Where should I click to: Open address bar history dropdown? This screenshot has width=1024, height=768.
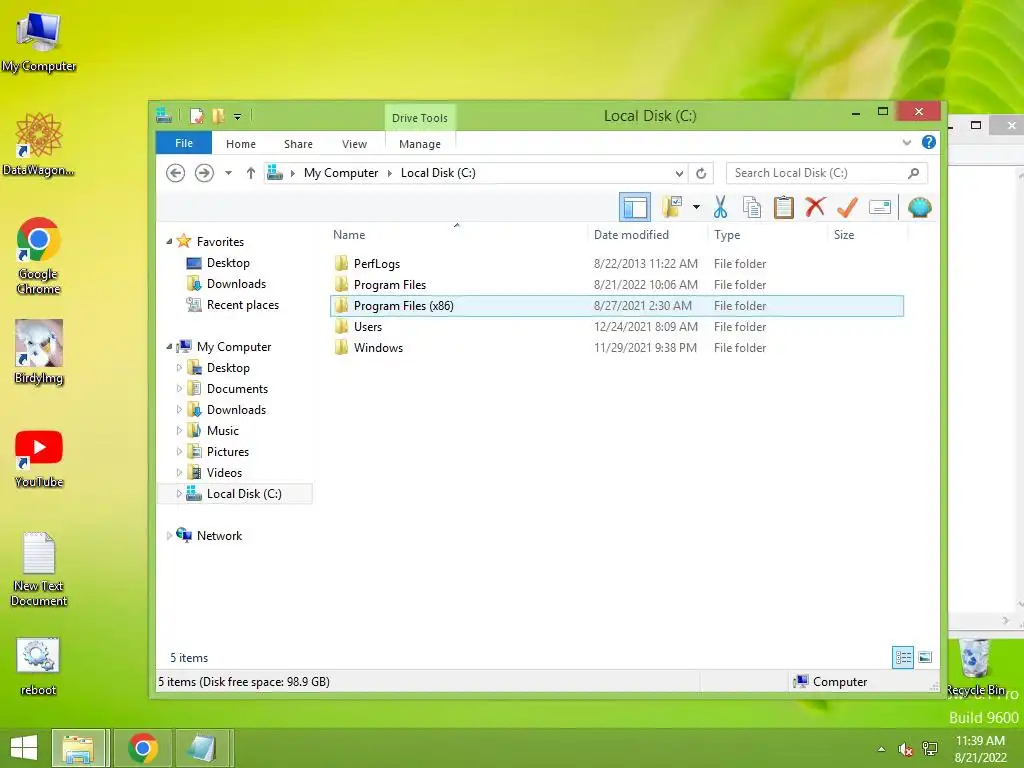[679, 173]
